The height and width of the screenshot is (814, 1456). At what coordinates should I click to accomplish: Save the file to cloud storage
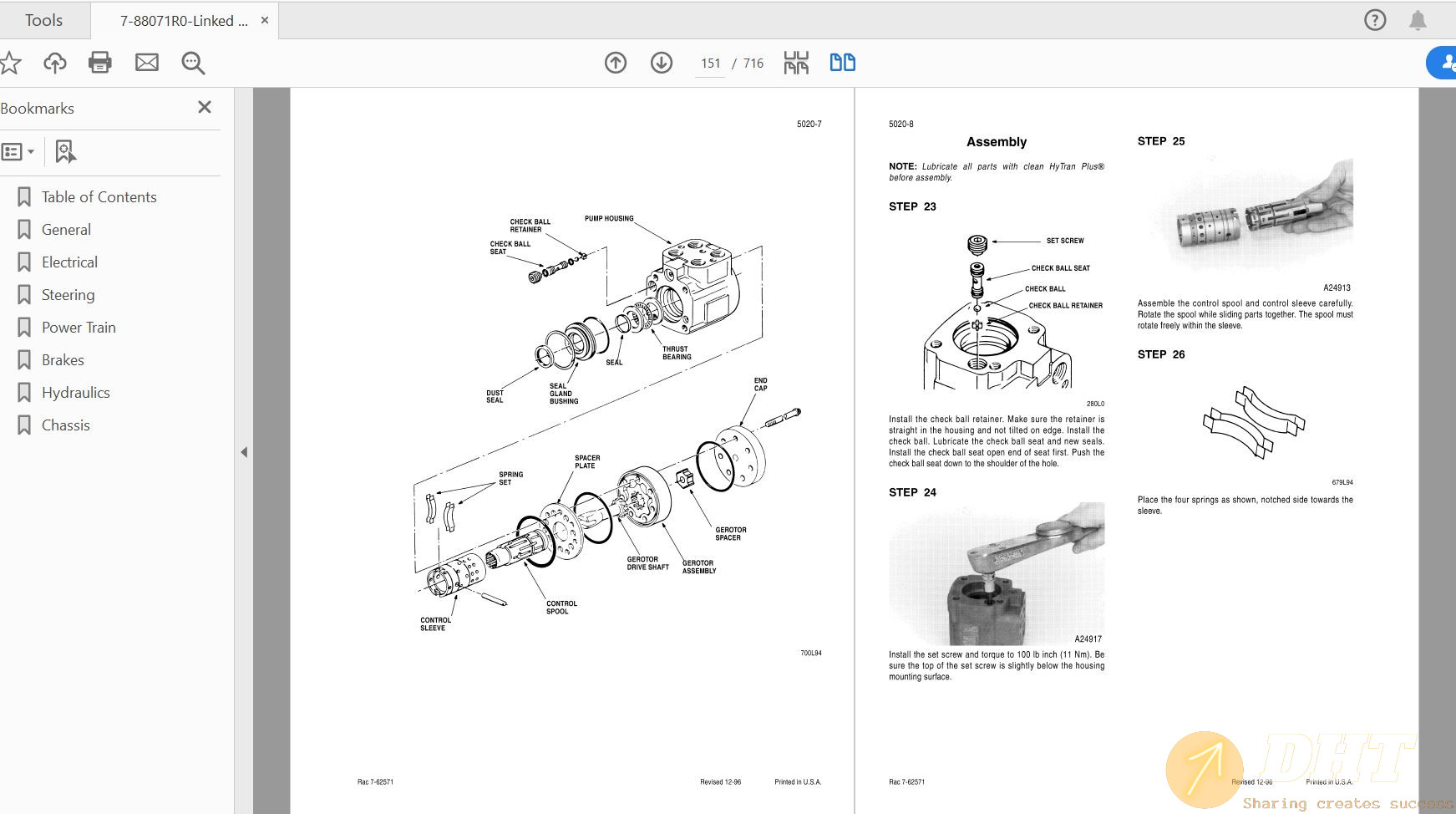click(x=54, y=63)
